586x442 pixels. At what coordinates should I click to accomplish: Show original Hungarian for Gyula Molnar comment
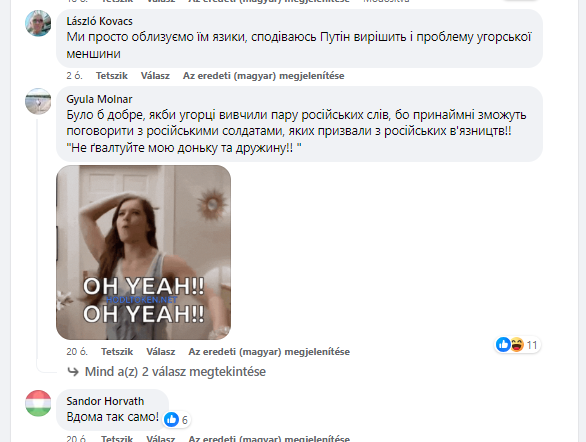(x=269, y=352)
